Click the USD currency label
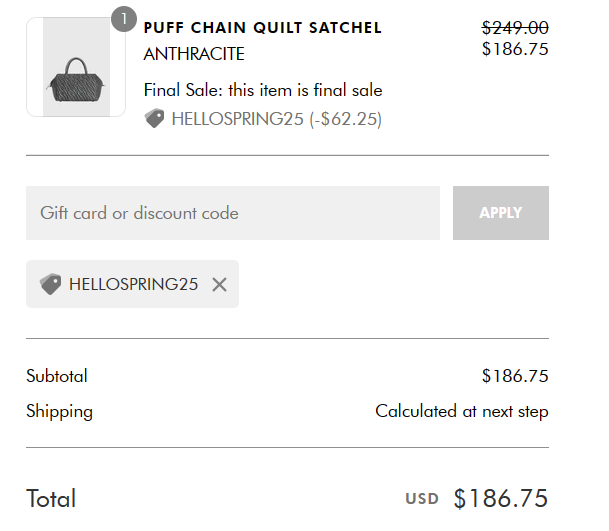The width and height of the screenshot is (609, 531). (x=422, y=499)
